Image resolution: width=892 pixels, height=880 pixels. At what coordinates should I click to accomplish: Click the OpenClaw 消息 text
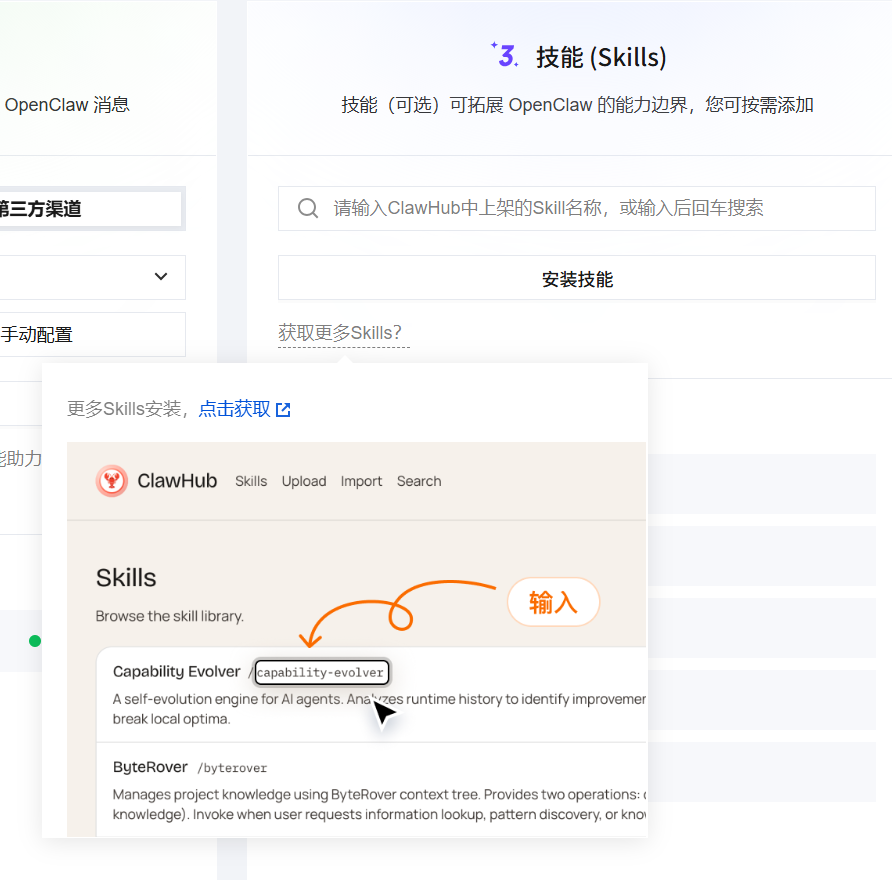point(67,105)
